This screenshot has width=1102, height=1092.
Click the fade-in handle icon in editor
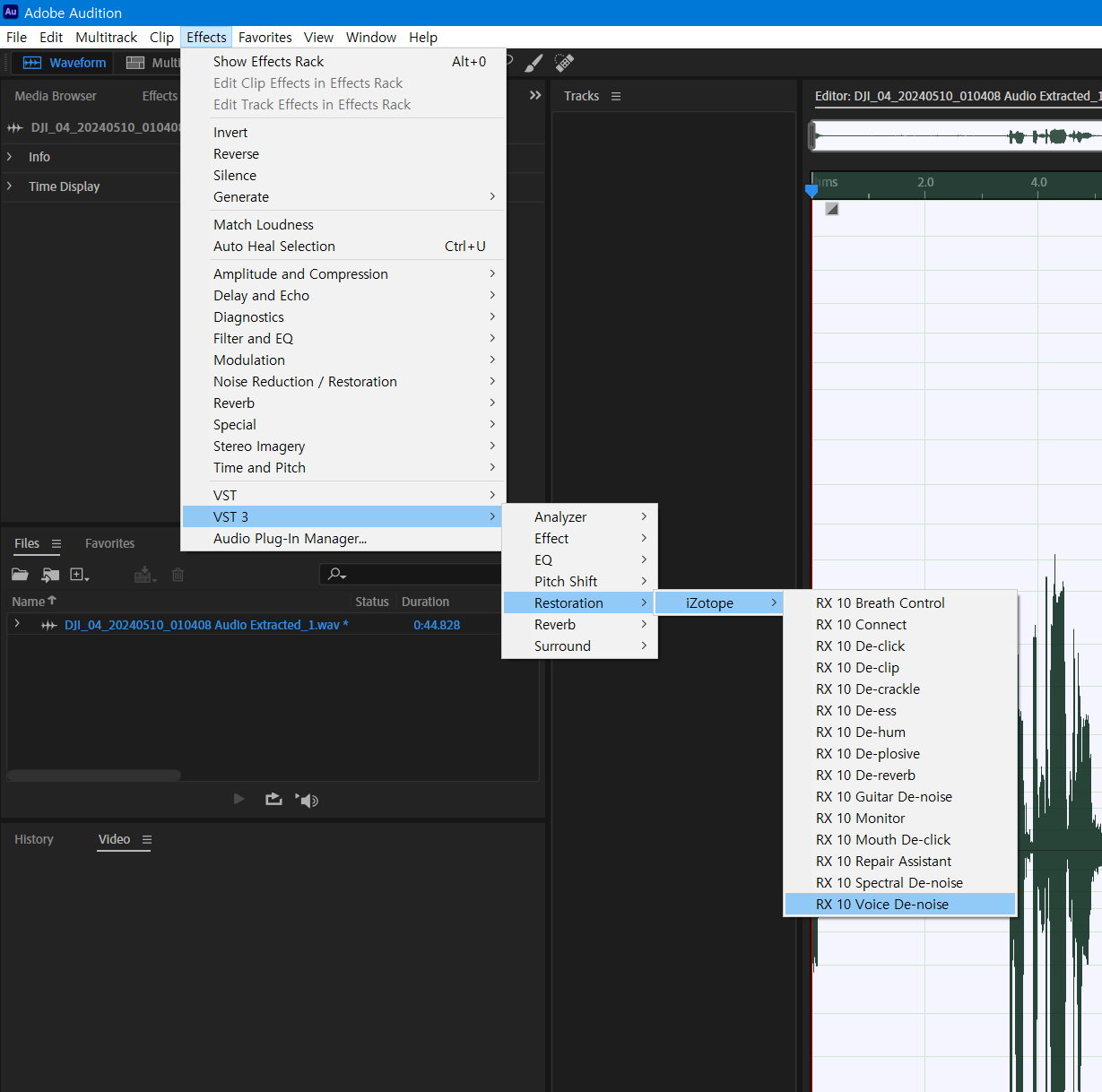(x=832, y=209)
